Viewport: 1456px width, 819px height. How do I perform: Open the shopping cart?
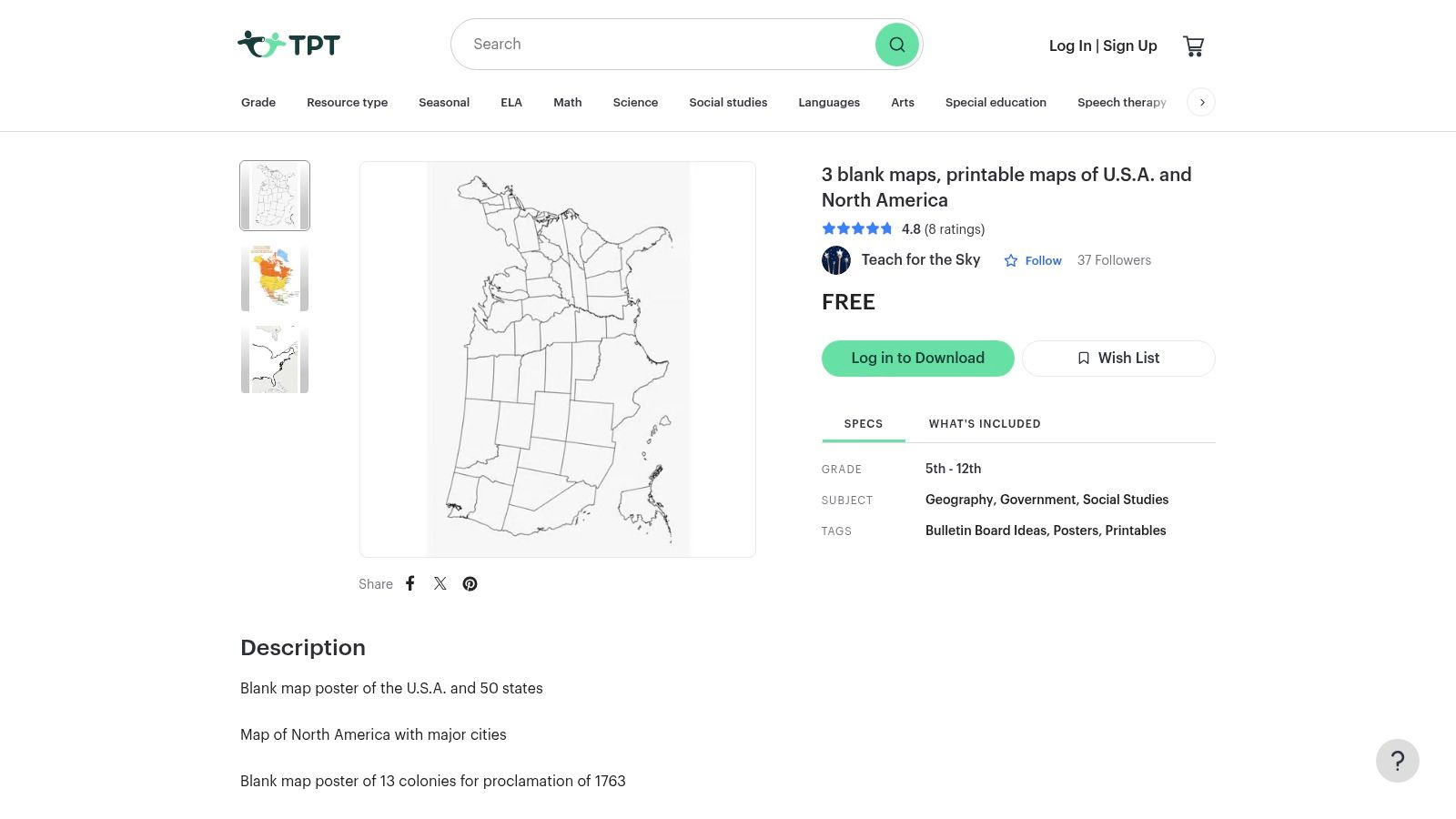click(1193, 45)
